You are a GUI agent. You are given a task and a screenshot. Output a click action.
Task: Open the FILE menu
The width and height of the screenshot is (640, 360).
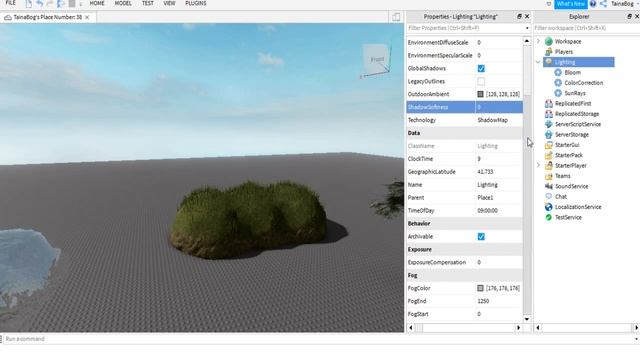(x=11, y=3)
